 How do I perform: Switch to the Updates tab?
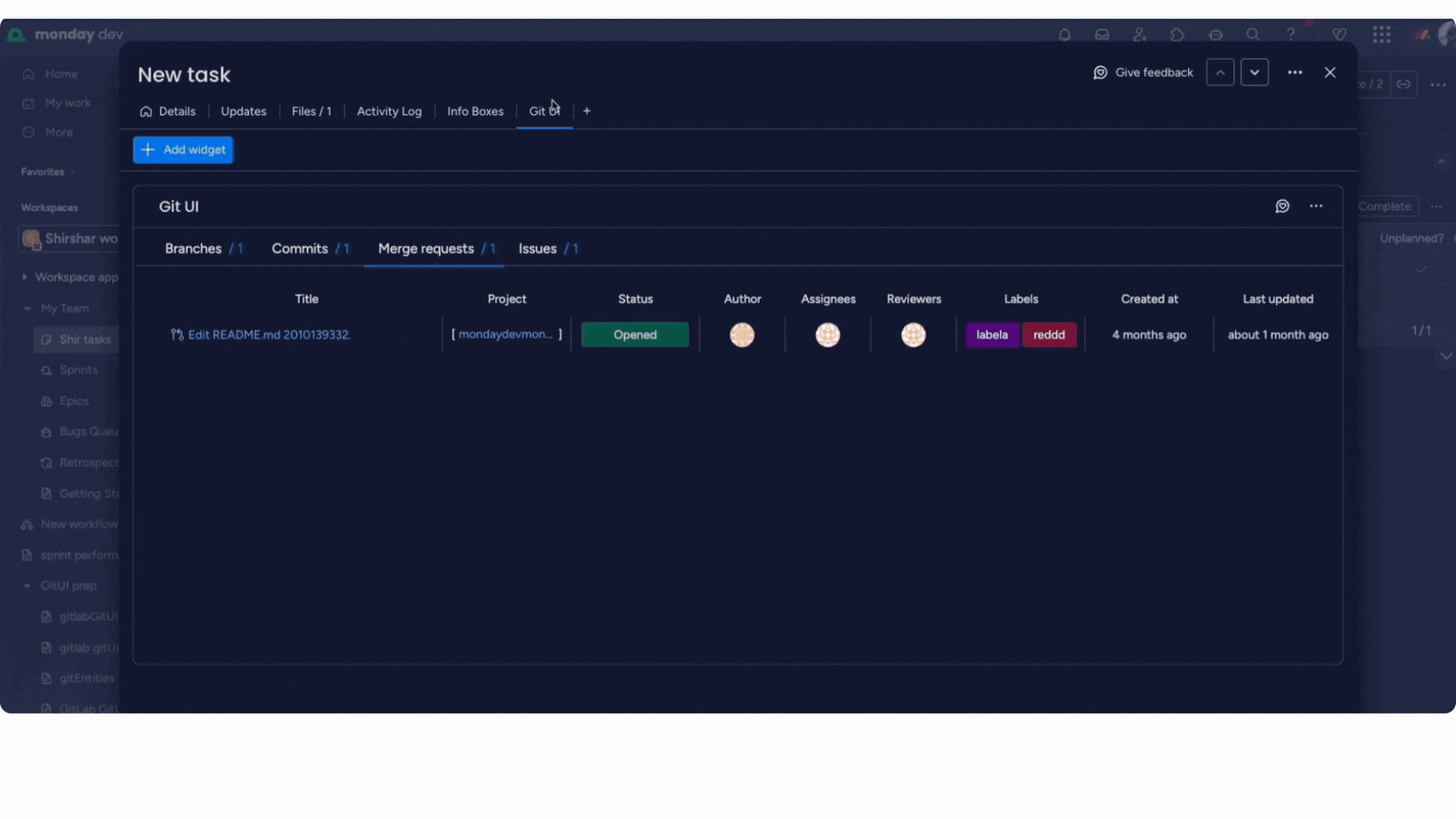pos(243,111)
